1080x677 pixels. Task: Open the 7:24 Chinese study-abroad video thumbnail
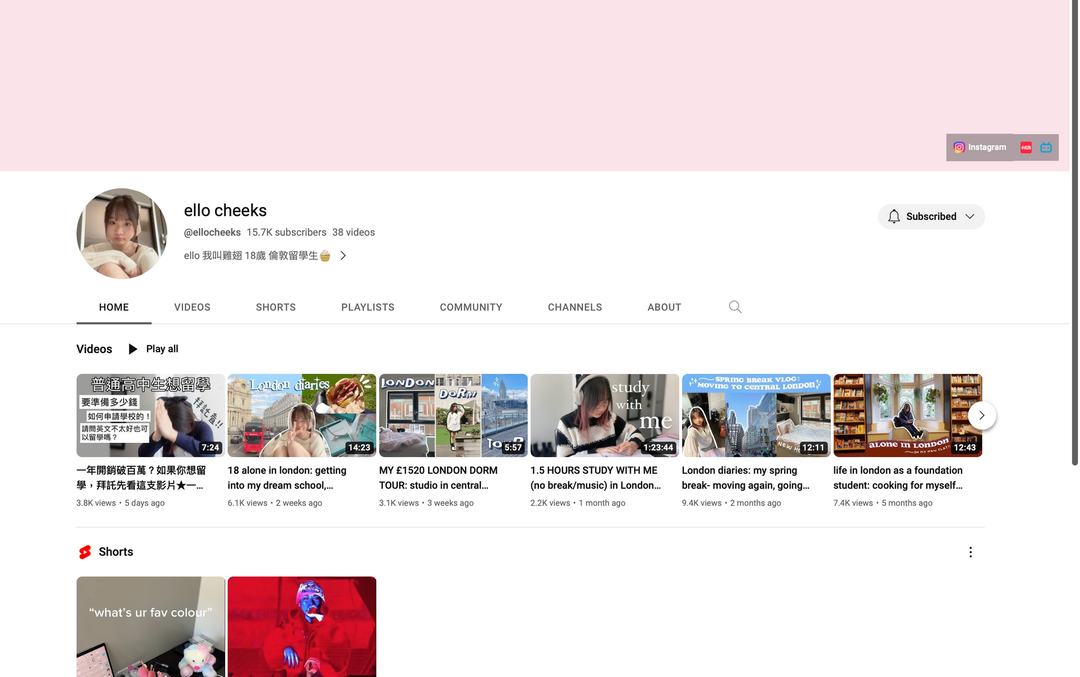pos(151,415)
